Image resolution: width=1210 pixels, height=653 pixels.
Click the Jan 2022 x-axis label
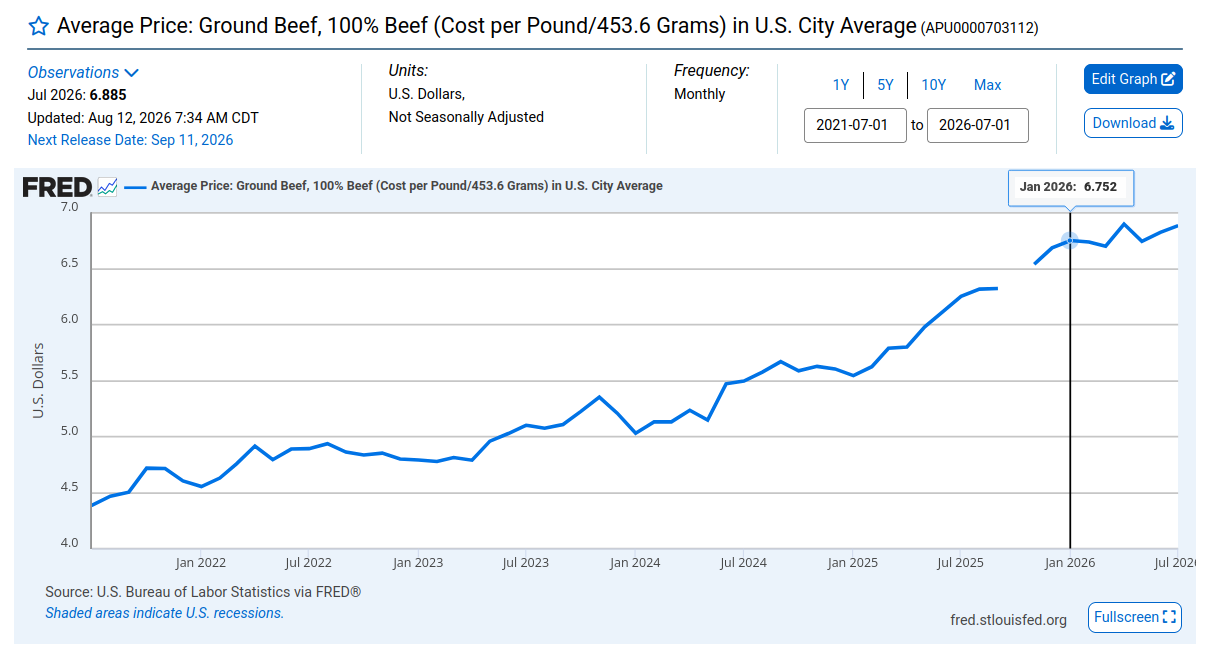pyautogui.click(x=200, y=563)
